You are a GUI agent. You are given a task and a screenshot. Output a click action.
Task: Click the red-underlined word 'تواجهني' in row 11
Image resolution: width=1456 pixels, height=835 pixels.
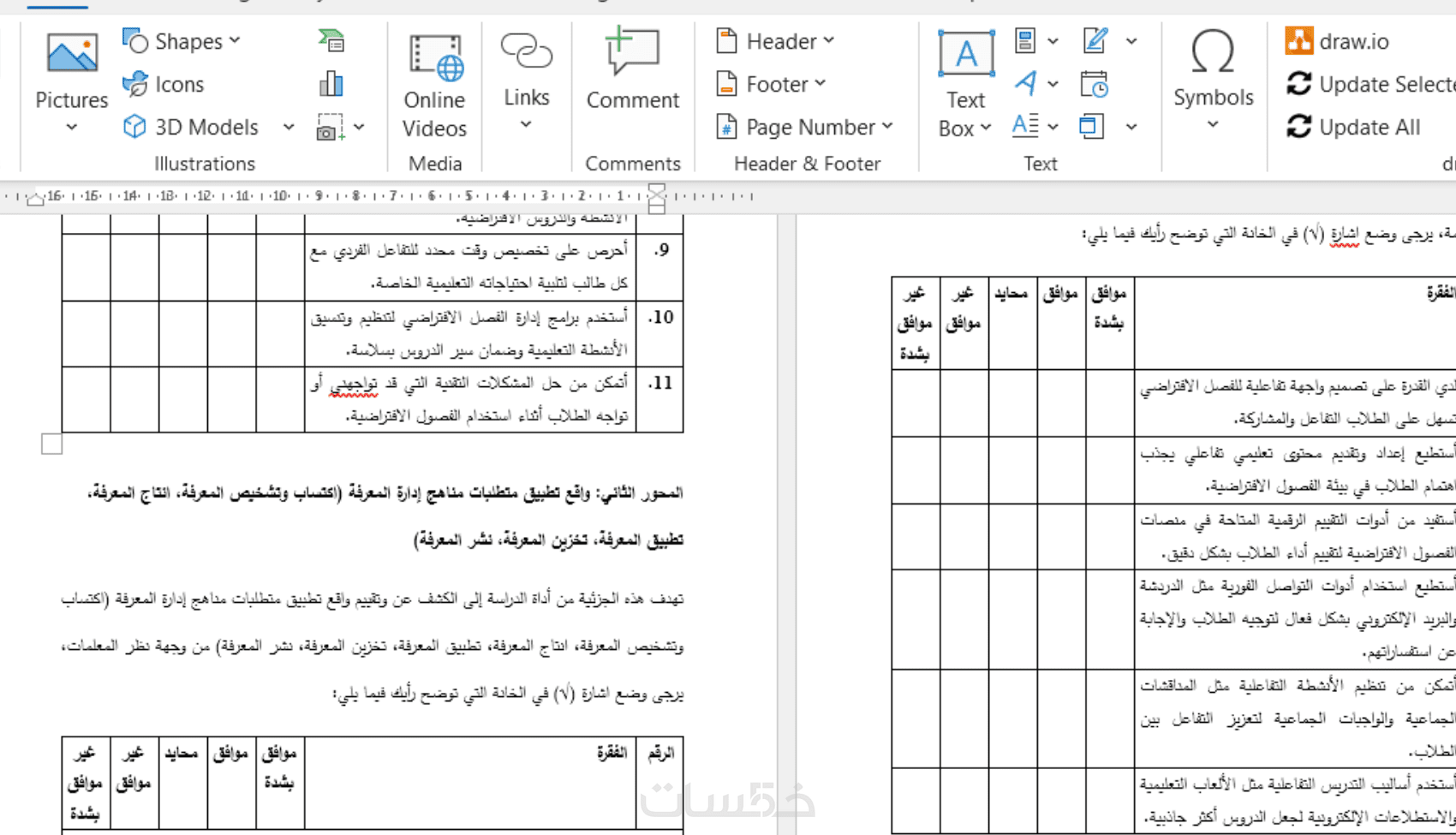point(353,384)
